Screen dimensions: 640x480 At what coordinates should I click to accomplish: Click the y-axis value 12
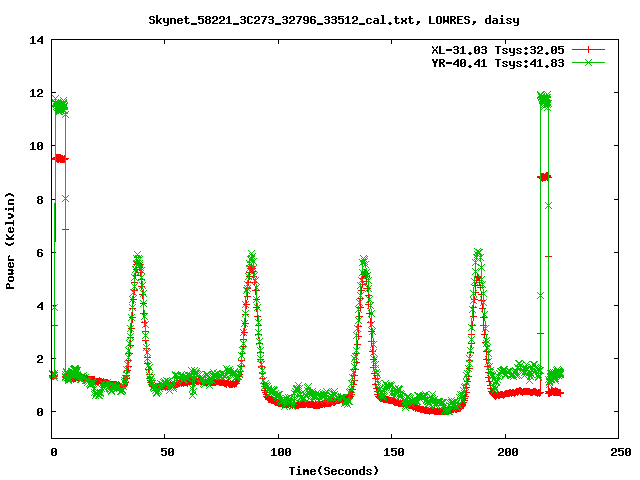(x=36, y=93)
